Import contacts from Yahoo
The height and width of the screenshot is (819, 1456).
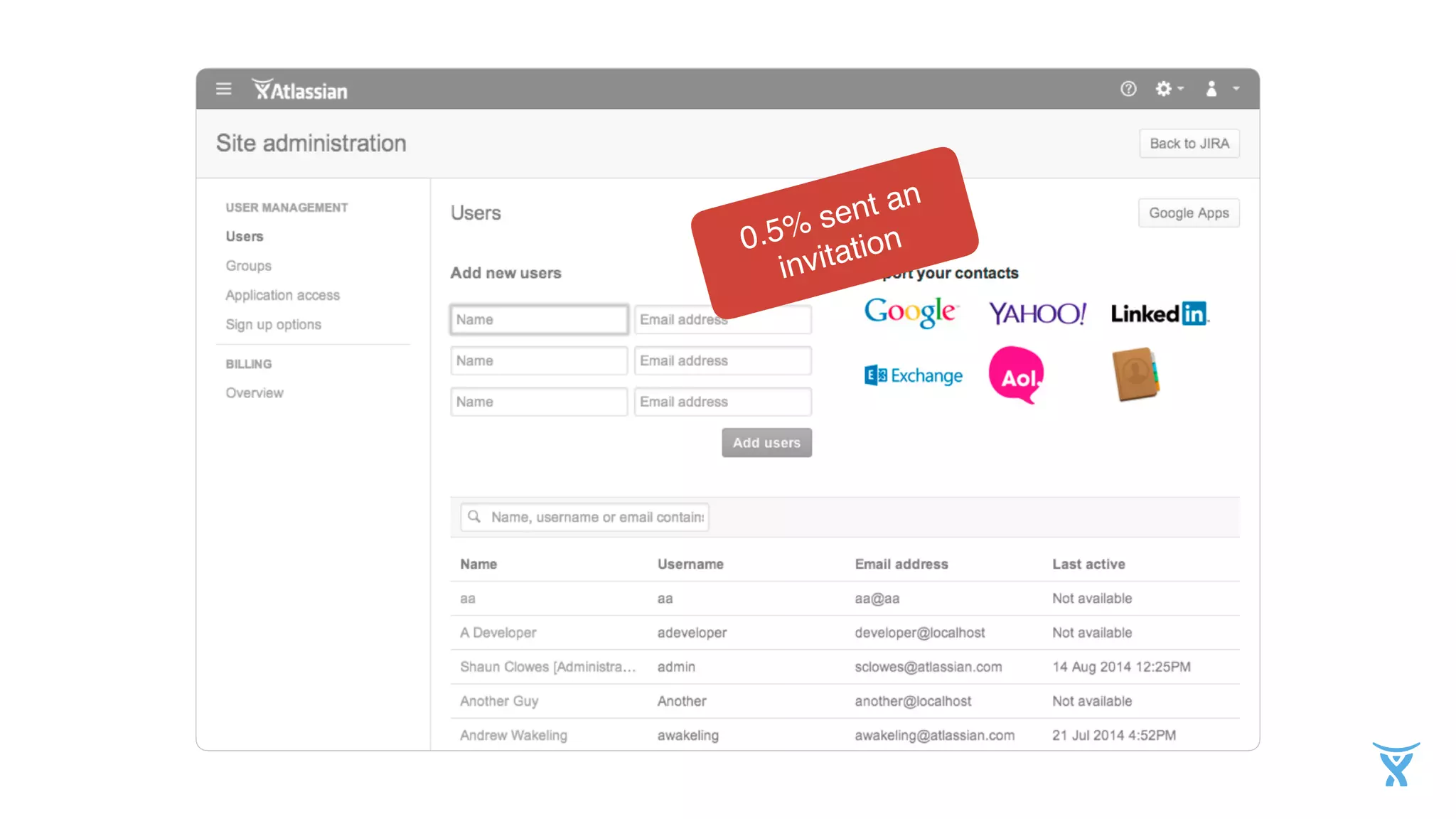coord(1037,313)
